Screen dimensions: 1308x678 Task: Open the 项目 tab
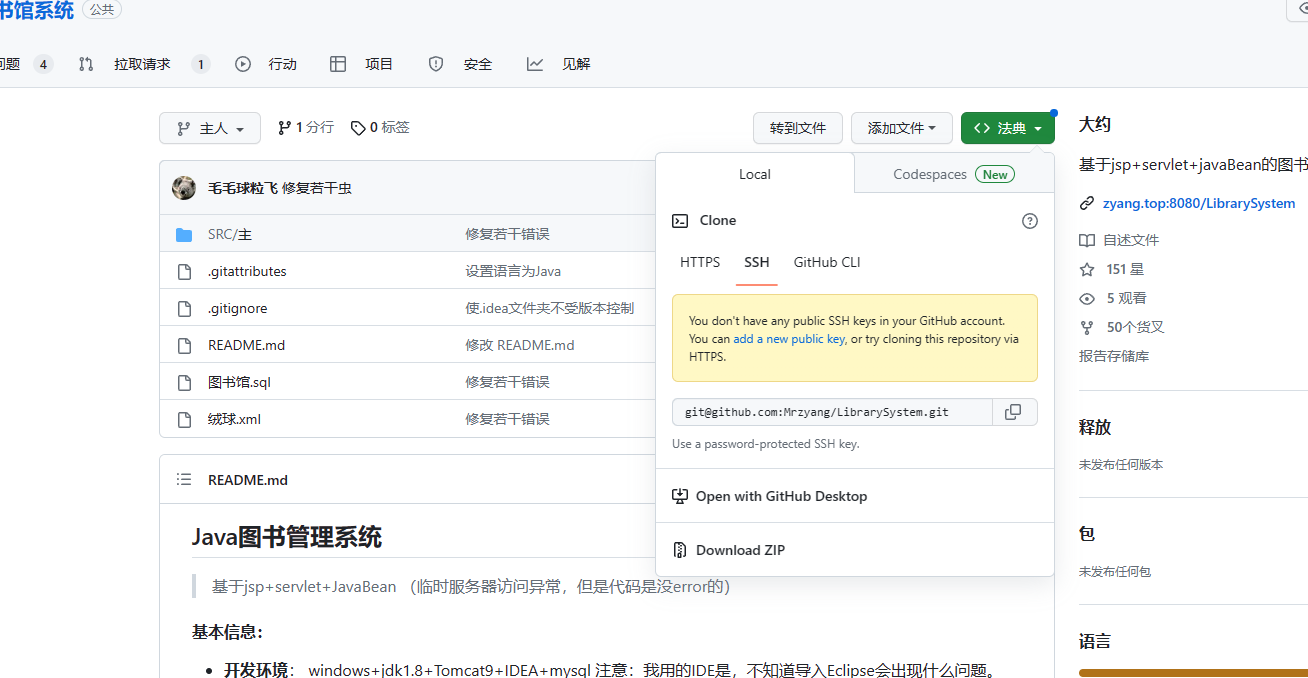click(x=362, y=64)
